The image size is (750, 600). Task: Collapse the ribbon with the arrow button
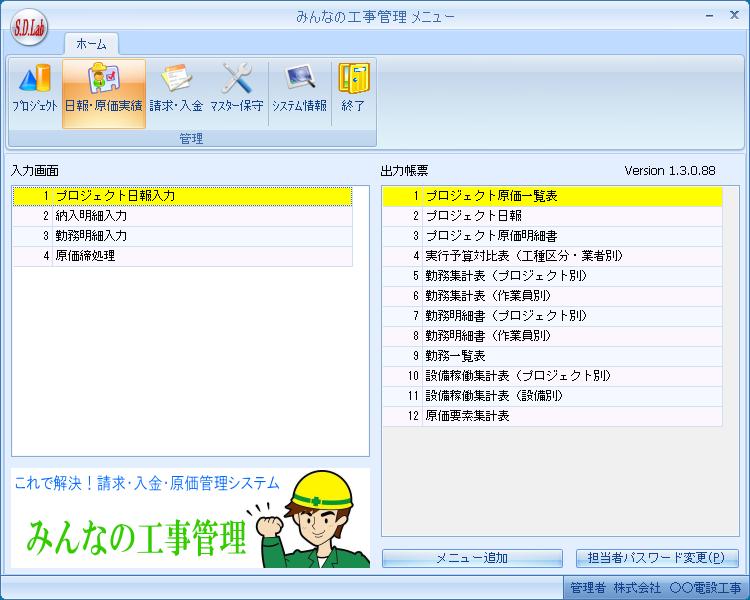coord(708,16)
